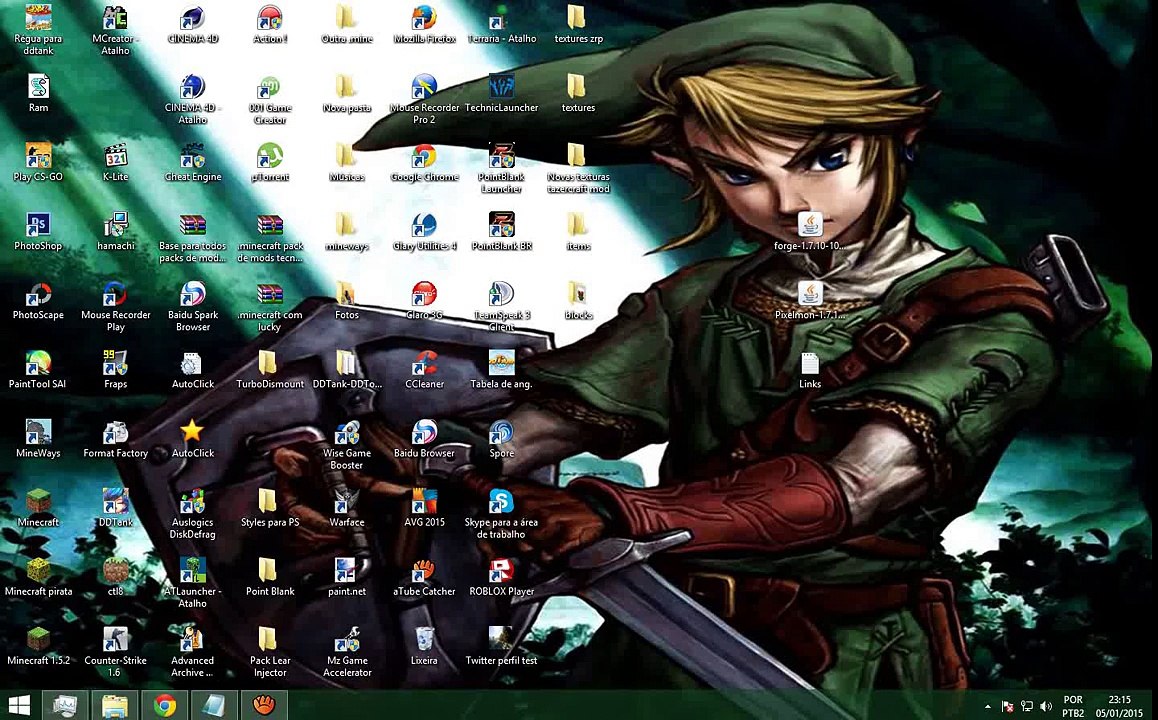This screenshot has width=1158, height=720.
Task: Click the volume speaker tray icon
Action: (x=1046, y=707)
